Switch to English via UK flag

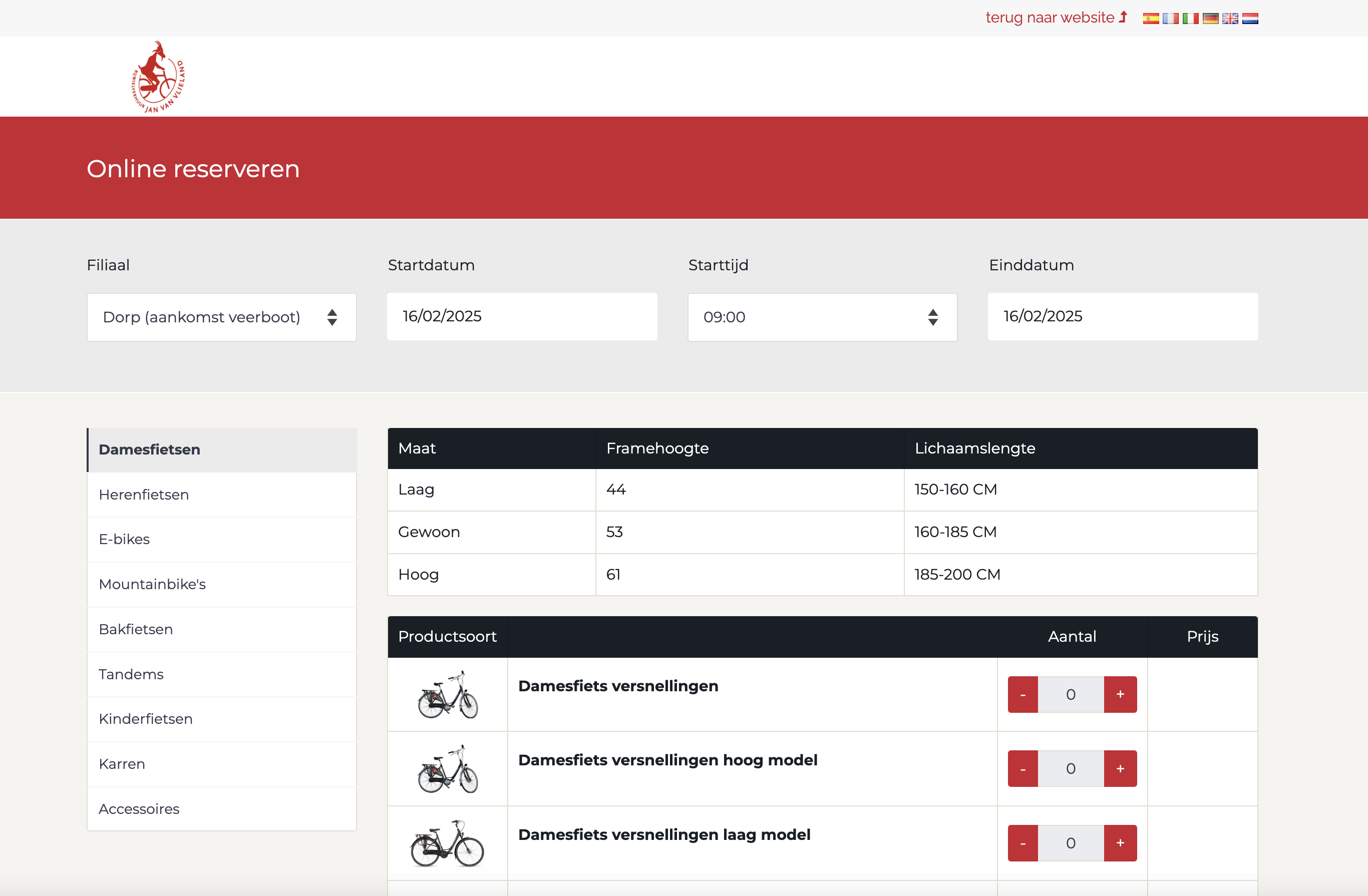[1230, 19]
